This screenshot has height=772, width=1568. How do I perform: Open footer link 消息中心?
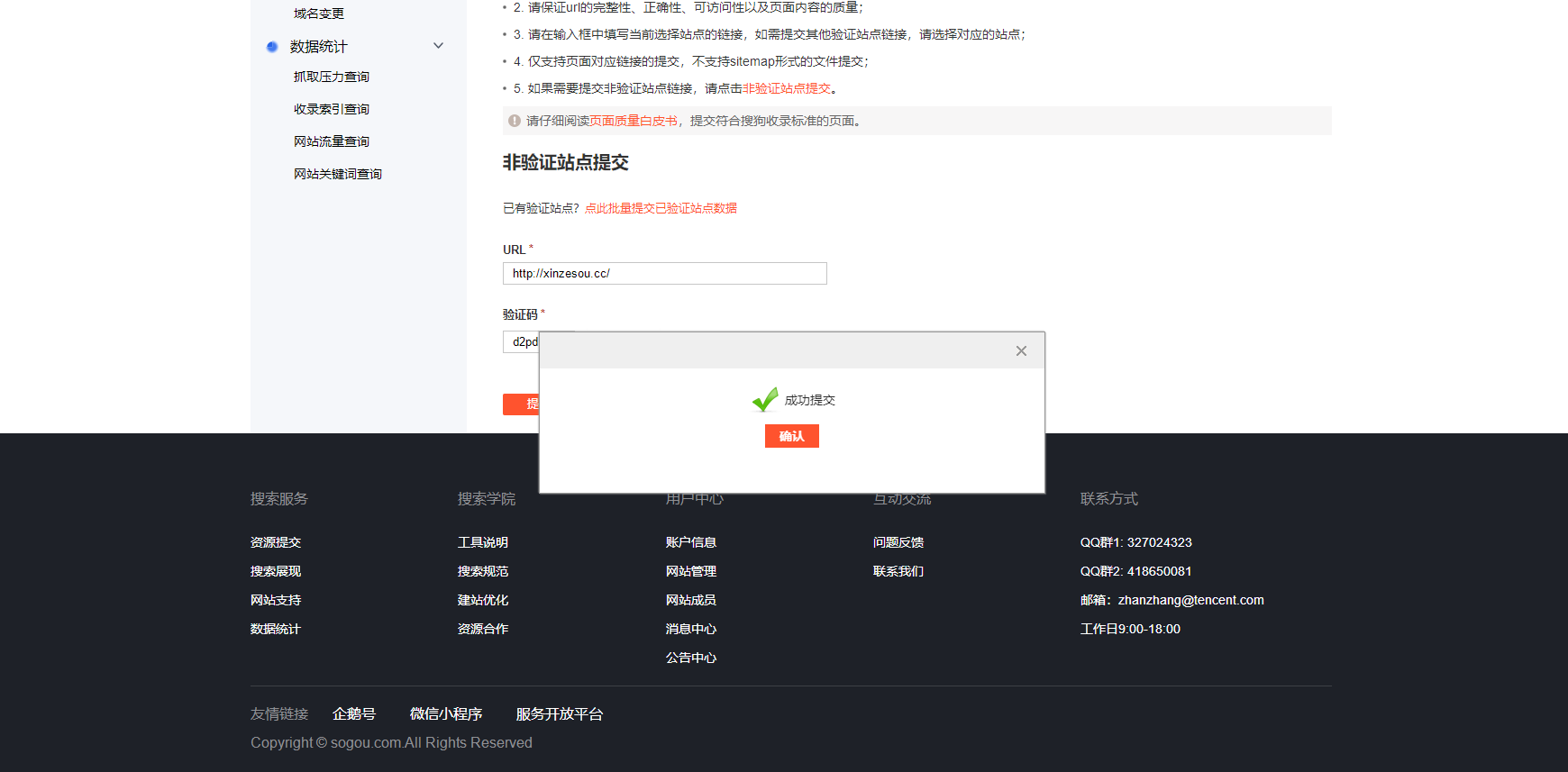click(691, 629)
